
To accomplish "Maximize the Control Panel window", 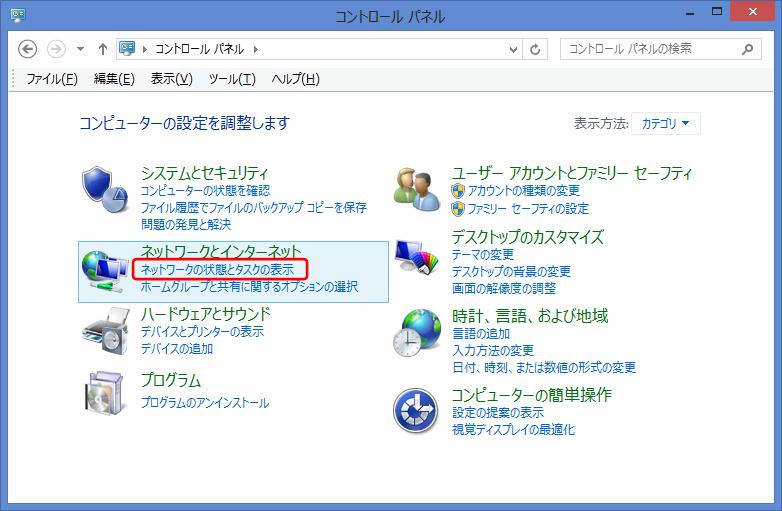I will 717,11.
